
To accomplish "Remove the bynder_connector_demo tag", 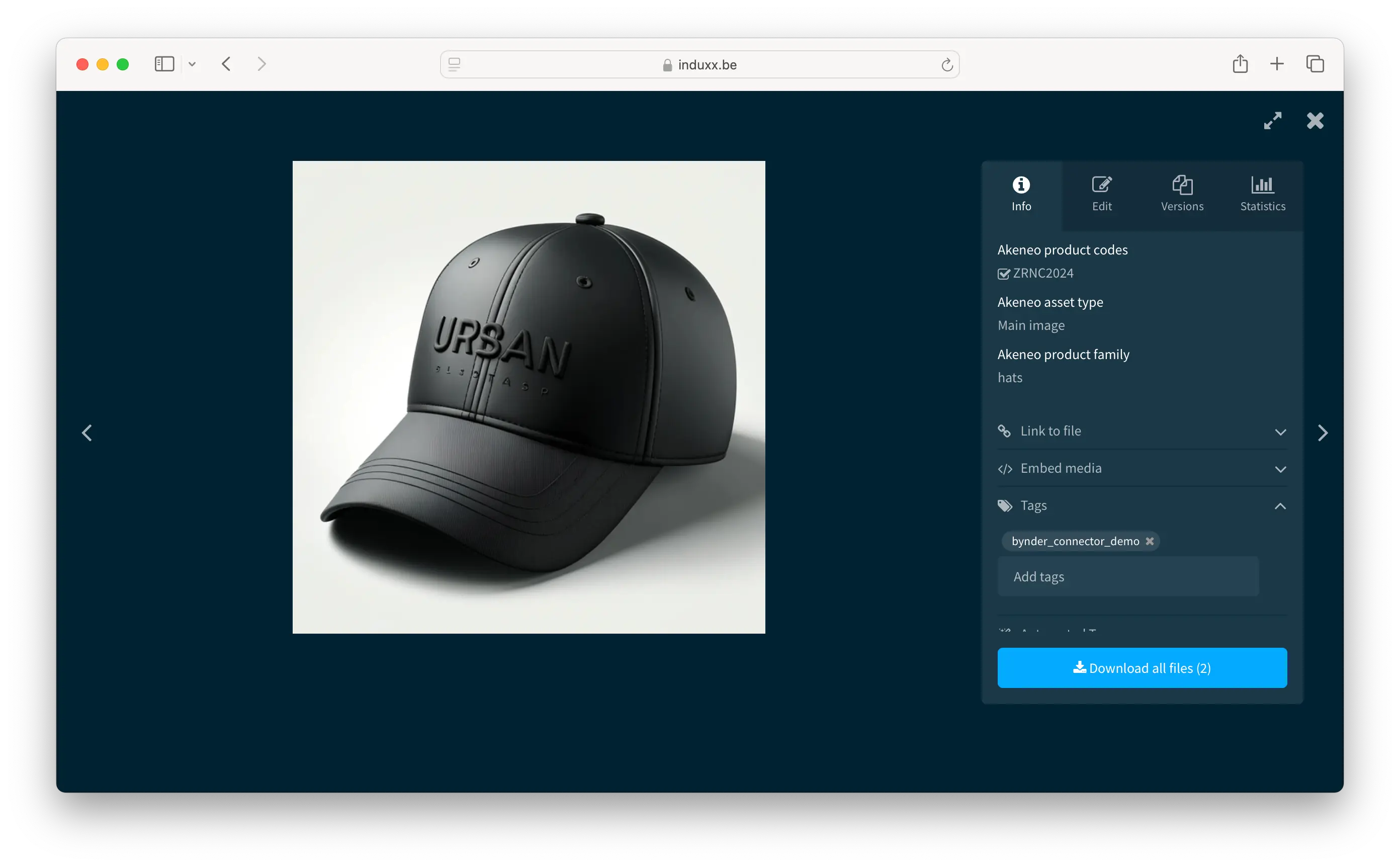I will 1150,541.
